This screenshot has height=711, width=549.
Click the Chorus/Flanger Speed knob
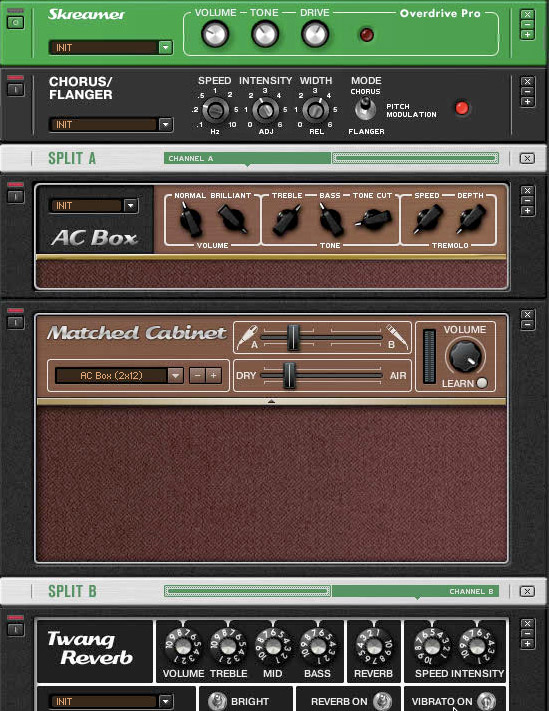coord(215,110)
